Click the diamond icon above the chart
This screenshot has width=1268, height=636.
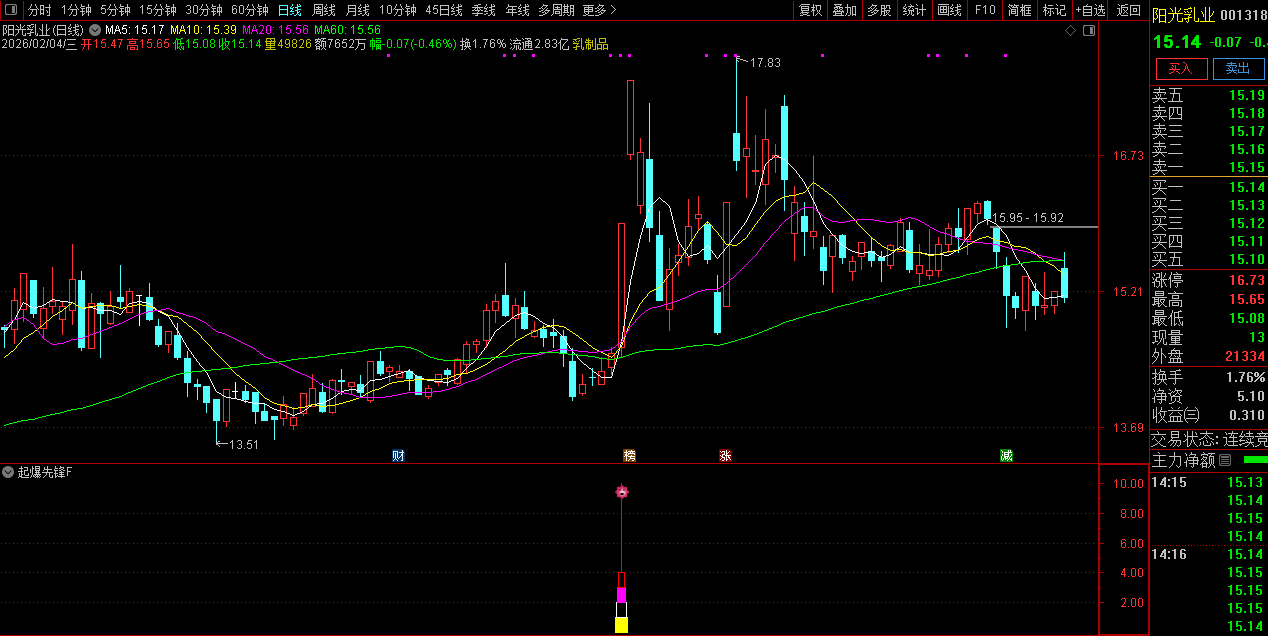coord(1070,31)
